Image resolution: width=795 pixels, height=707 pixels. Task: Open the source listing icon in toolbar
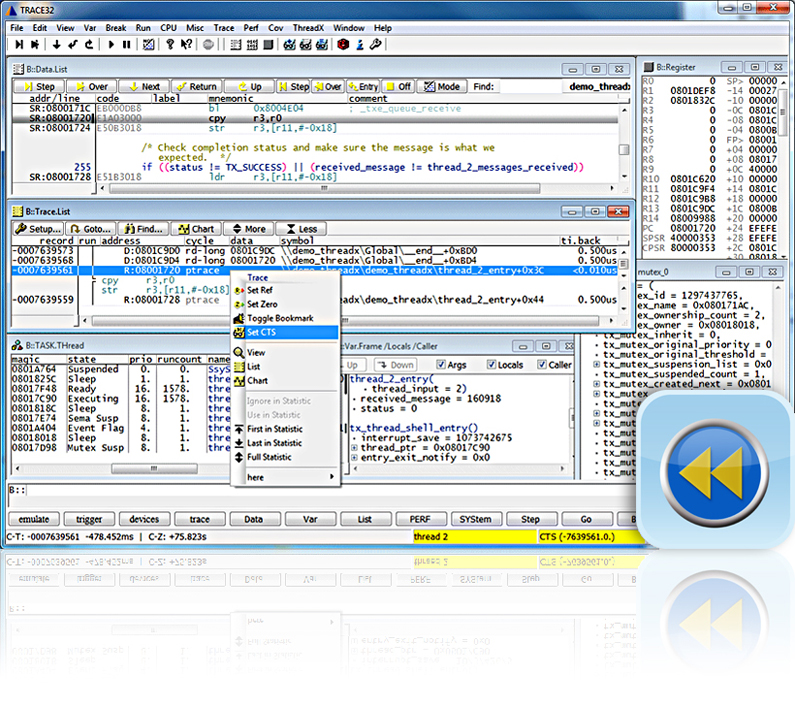coord(235,45)
